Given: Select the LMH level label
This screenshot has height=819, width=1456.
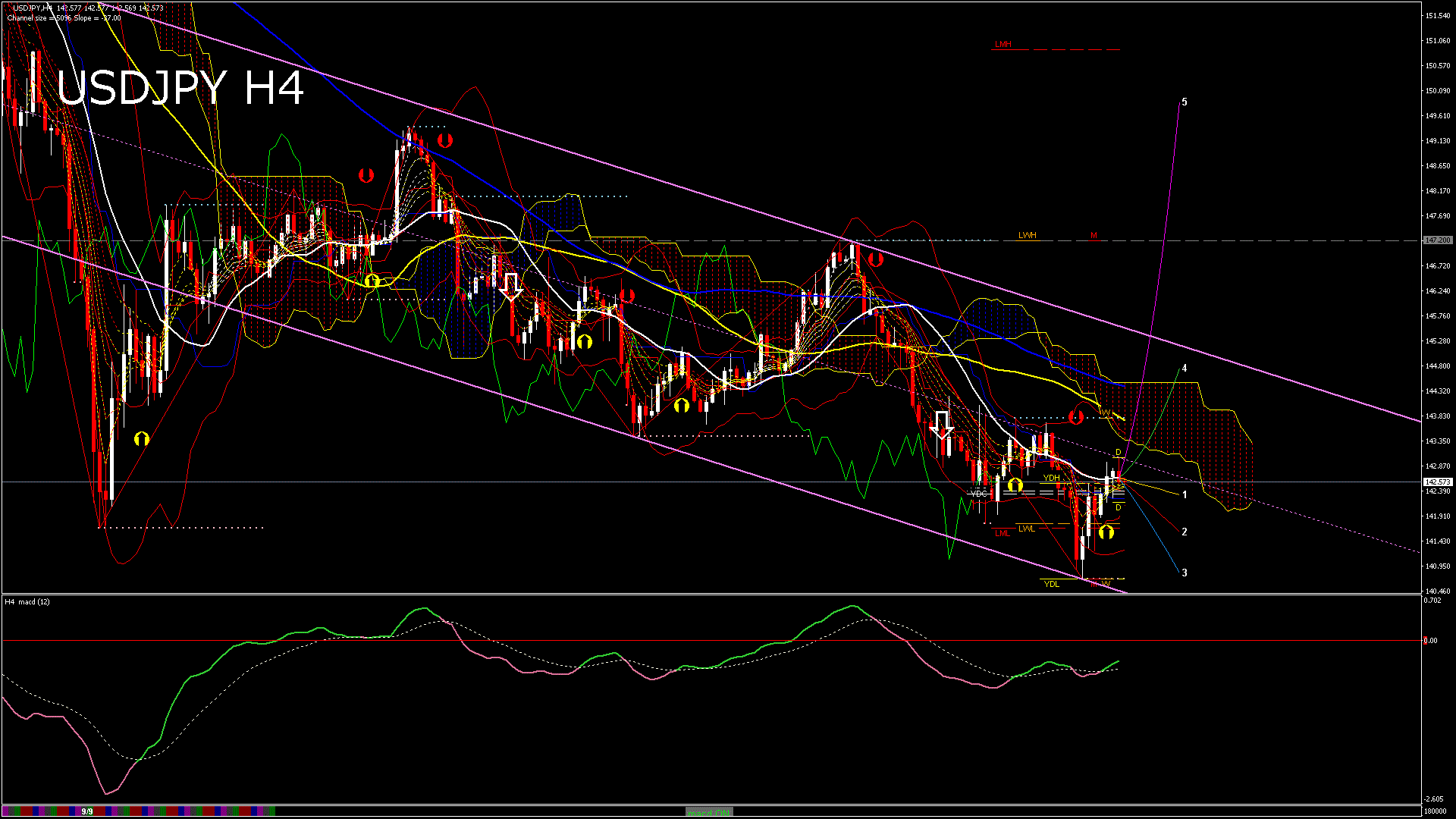Looking at the screenshot, I should [1003, 45].
